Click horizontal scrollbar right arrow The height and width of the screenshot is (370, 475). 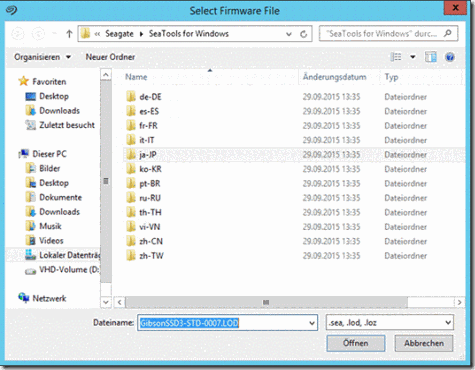pos(460,302)
